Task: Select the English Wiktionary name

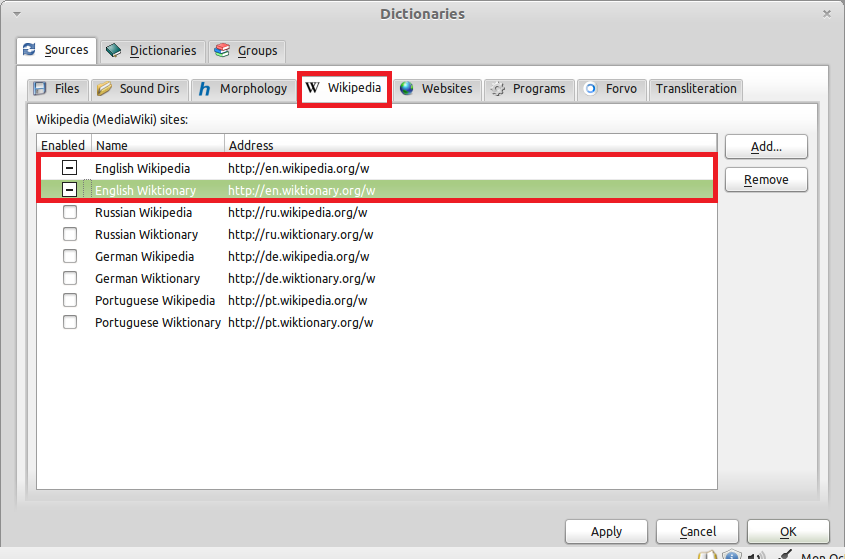Action: point(146,190)
